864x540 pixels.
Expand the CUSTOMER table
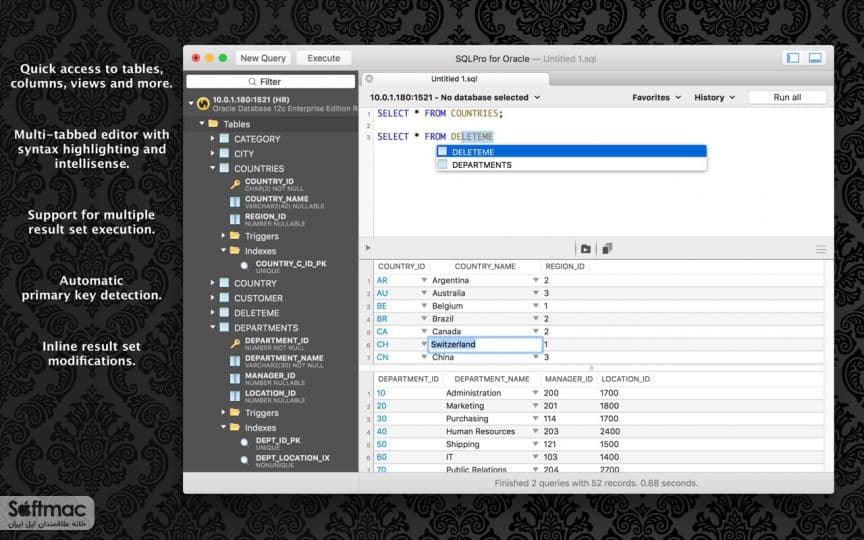(x=213, y=298)
